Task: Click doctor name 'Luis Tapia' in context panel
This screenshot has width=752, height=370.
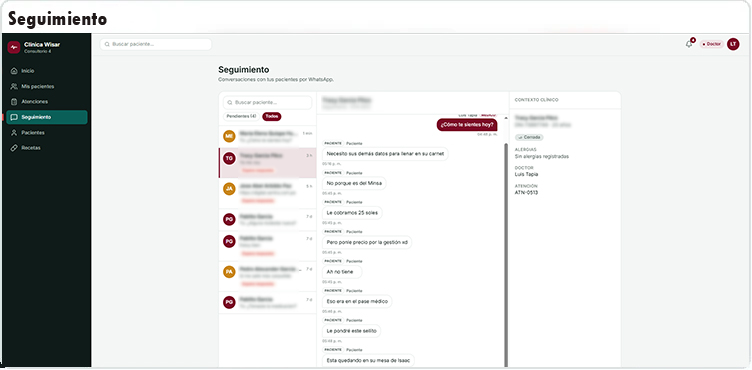Action: point(526,174)
